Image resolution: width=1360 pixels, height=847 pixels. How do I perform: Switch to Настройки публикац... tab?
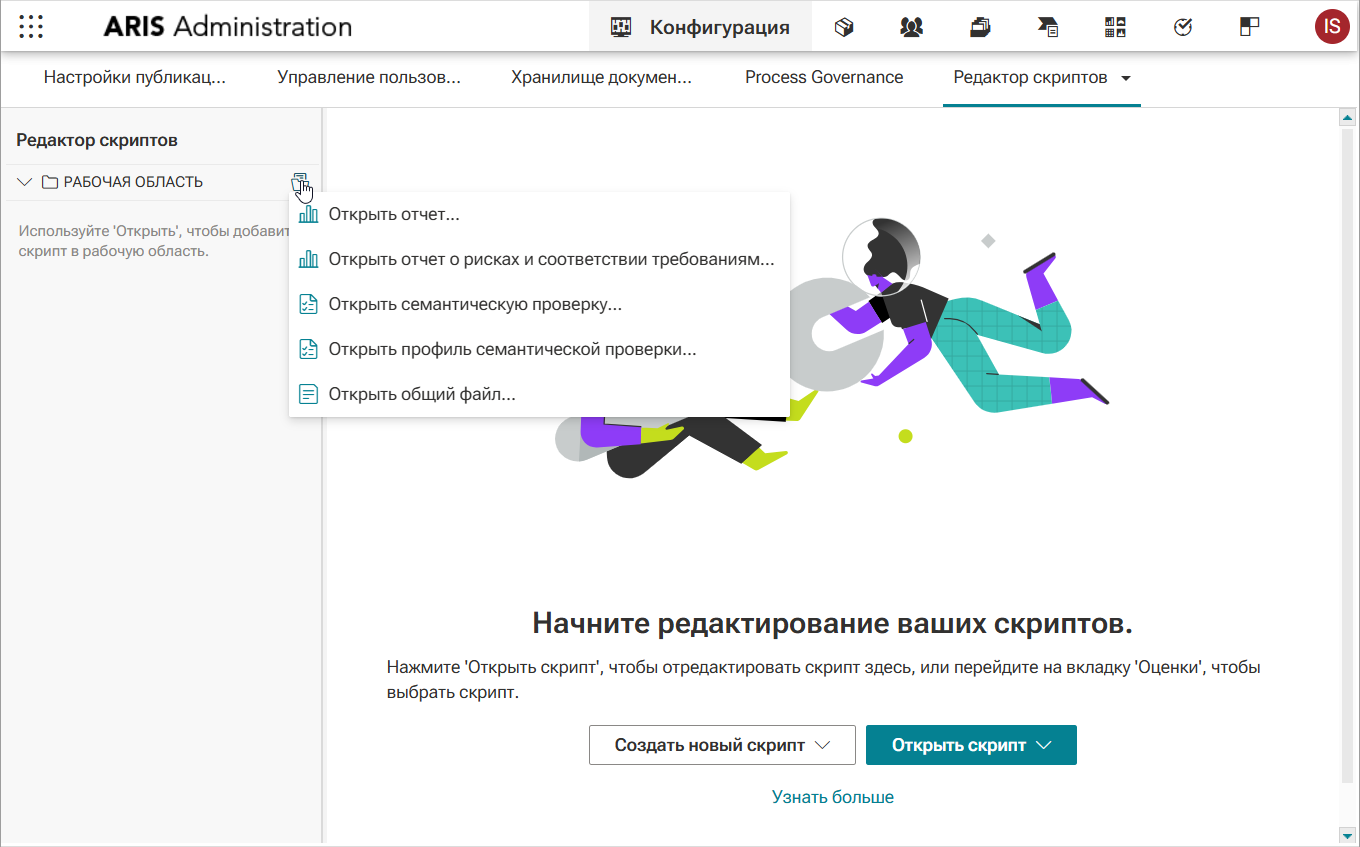(135, 77)
